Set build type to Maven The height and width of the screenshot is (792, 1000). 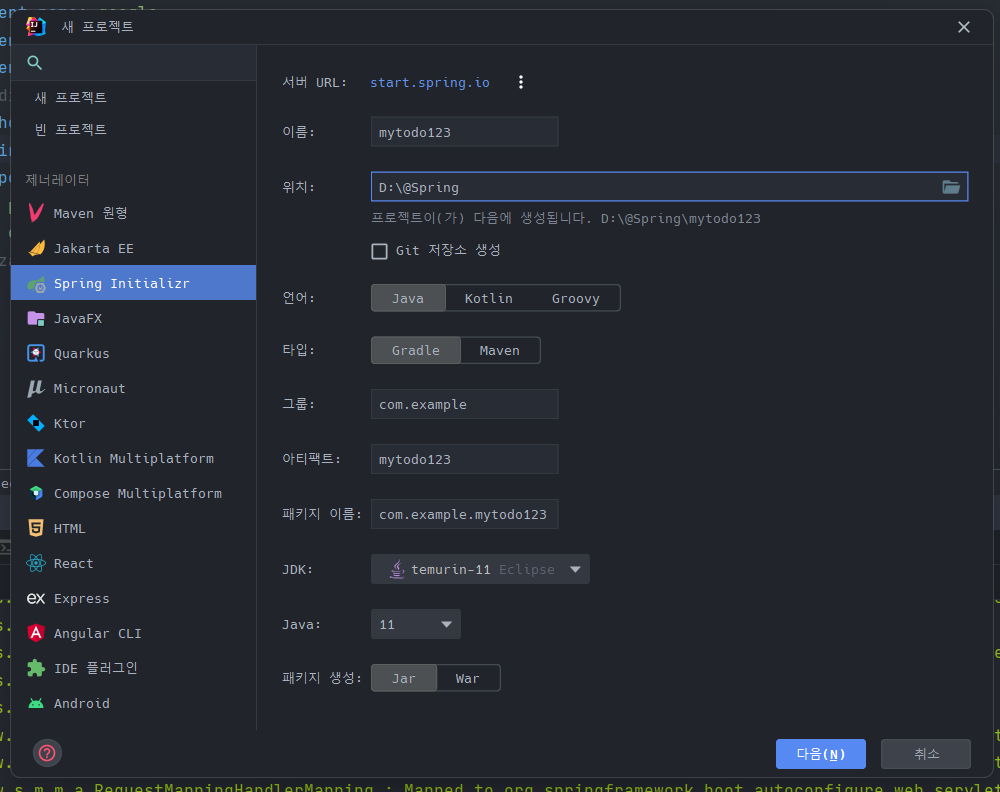point(499,351)
